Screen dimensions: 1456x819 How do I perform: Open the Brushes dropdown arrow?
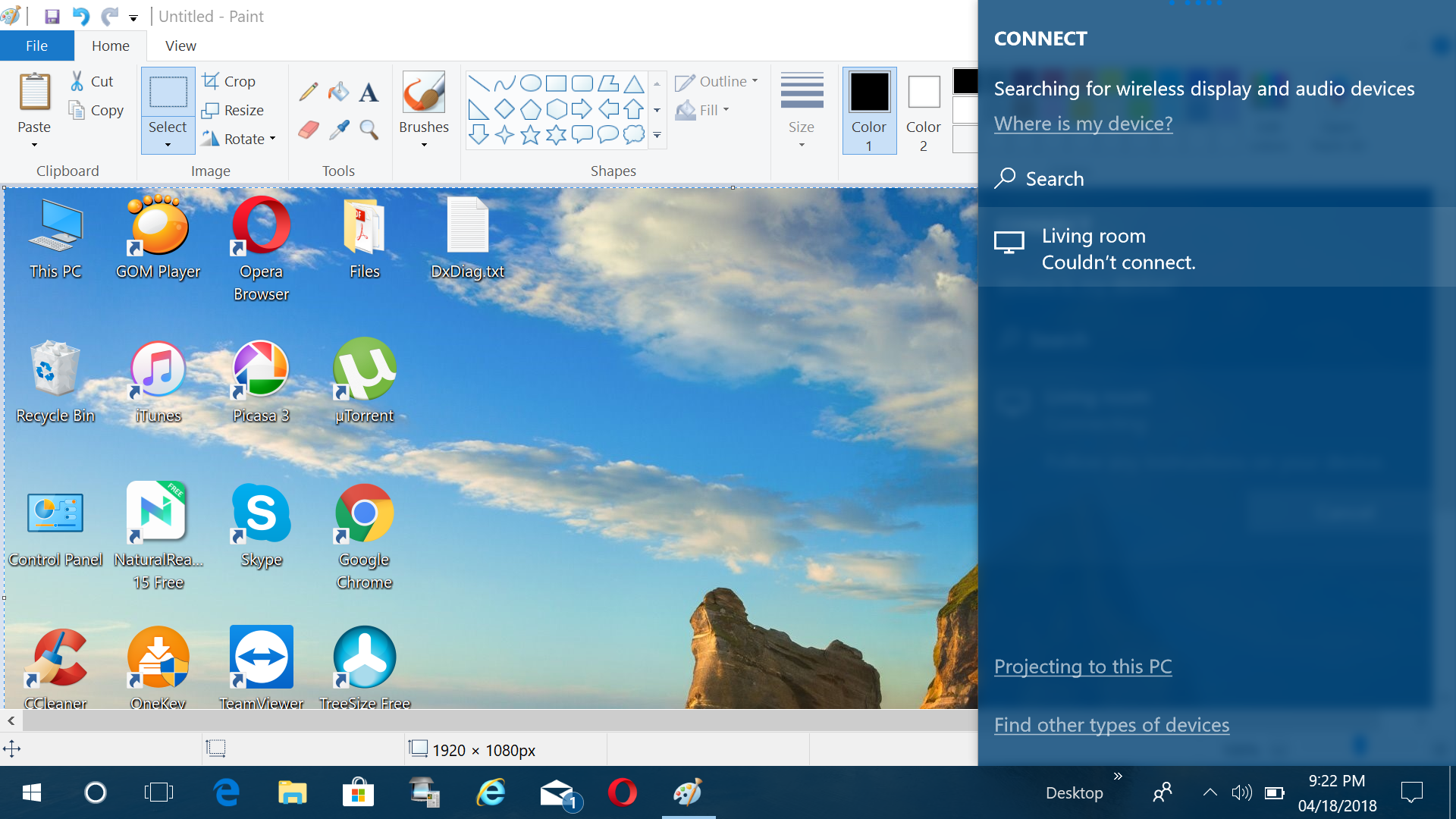(424, 145)
